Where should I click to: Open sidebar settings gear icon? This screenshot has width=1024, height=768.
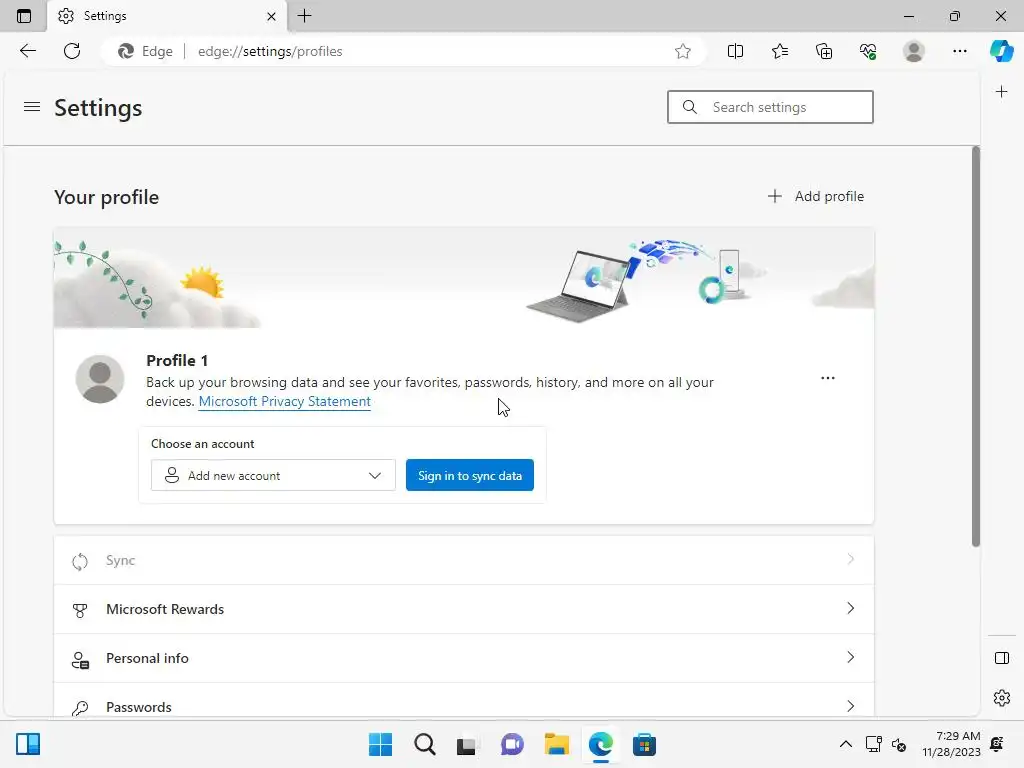tap(1002, 698)
